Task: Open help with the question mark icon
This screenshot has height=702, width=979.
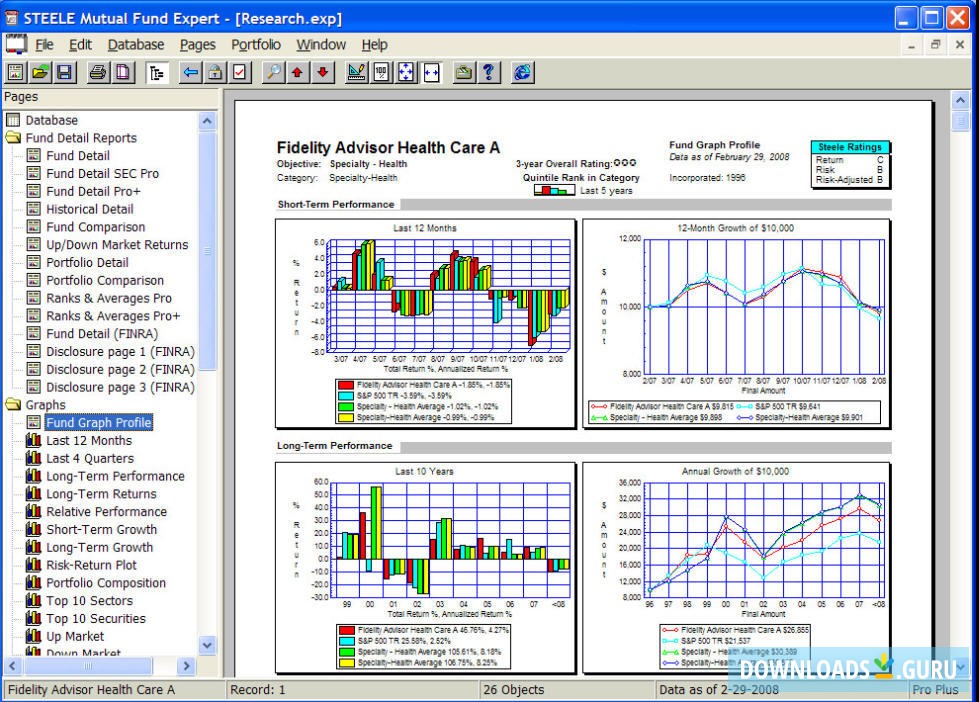Action: pos(488,72)
